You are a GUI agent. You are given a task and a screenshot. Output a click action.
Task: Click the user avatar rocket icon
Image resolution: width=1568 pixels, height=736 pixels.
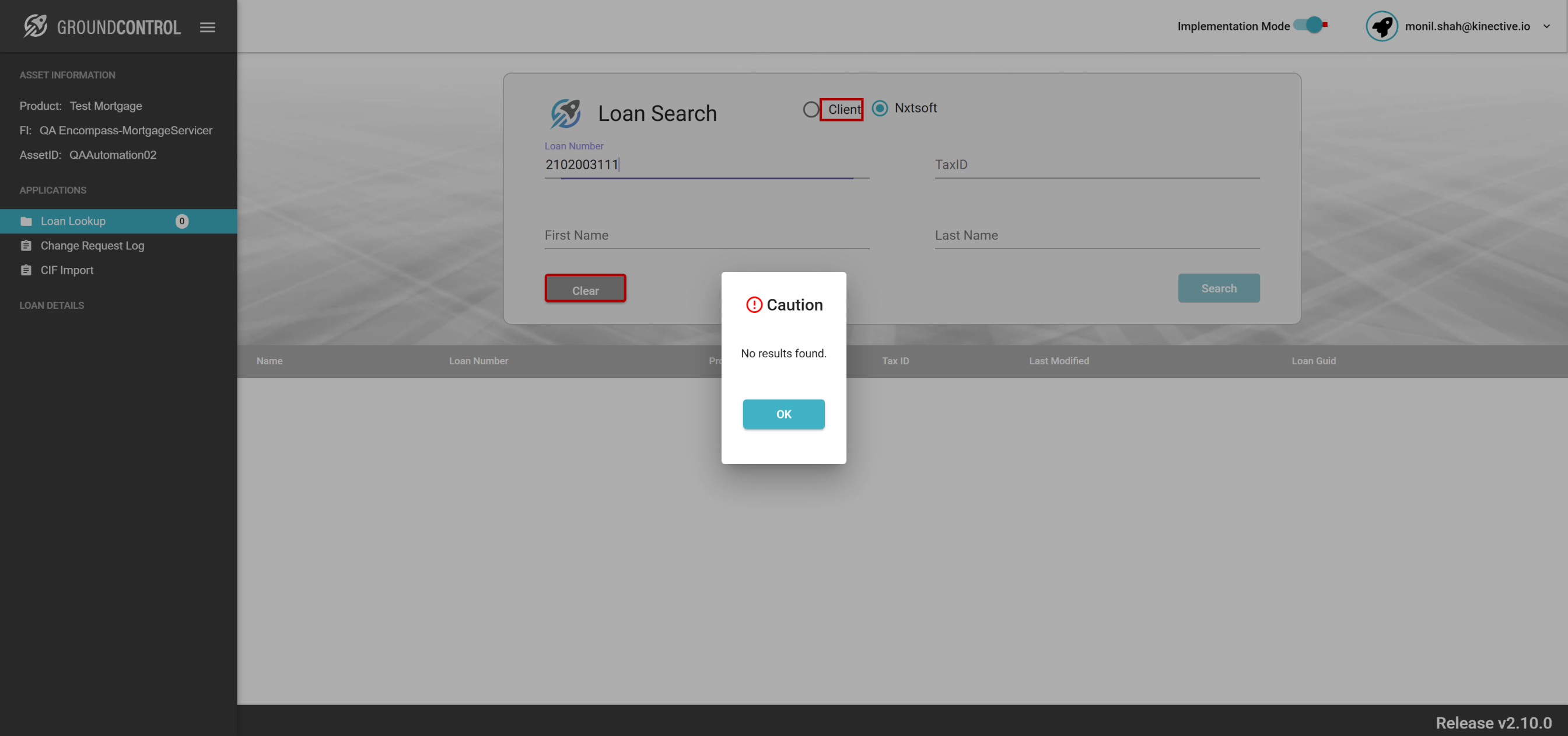coord(1381,26)
